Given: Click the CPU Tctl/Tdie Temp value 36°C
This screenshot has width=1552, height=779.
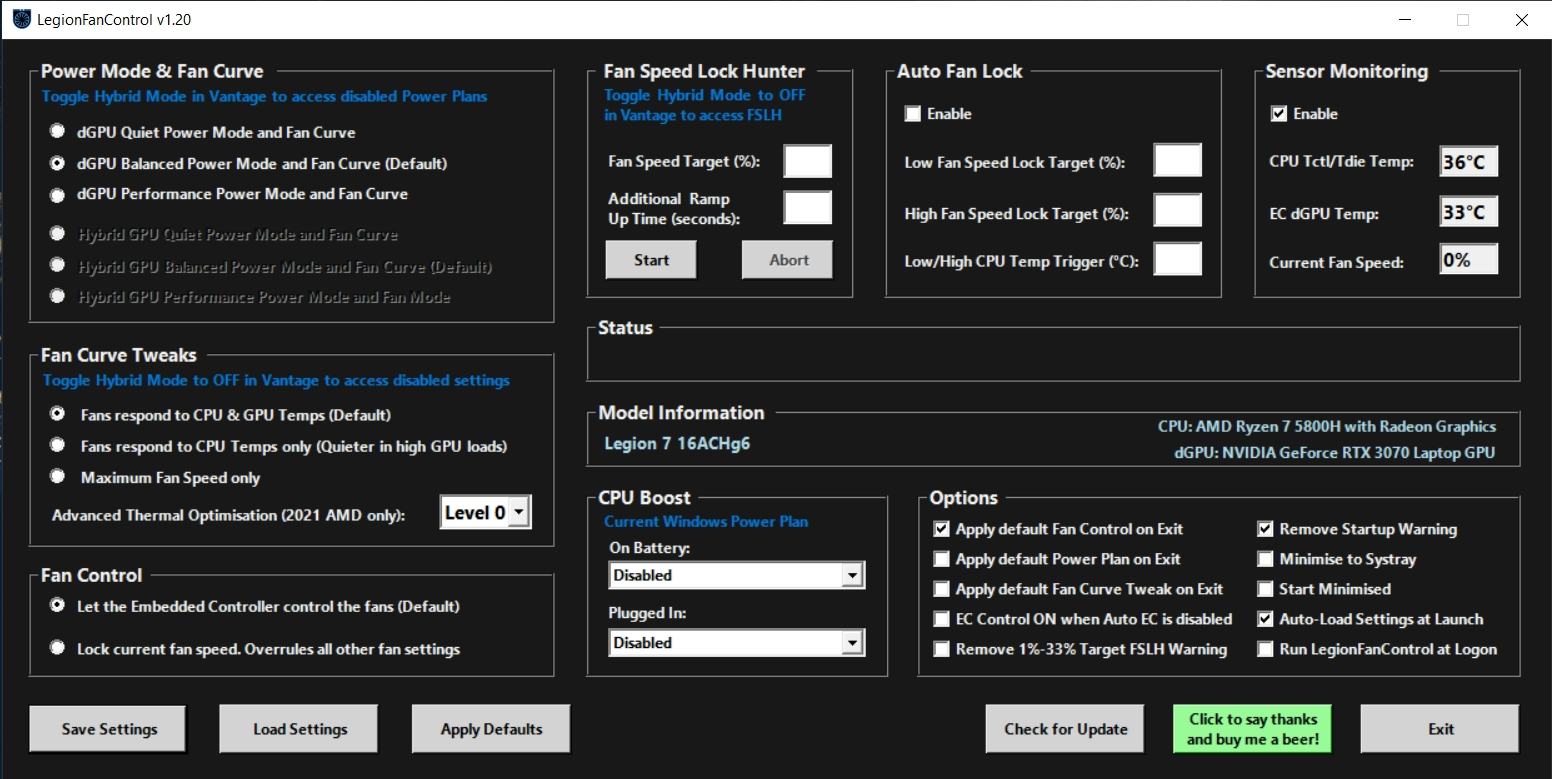Looking at the screenshot, I should point(1469,161).
